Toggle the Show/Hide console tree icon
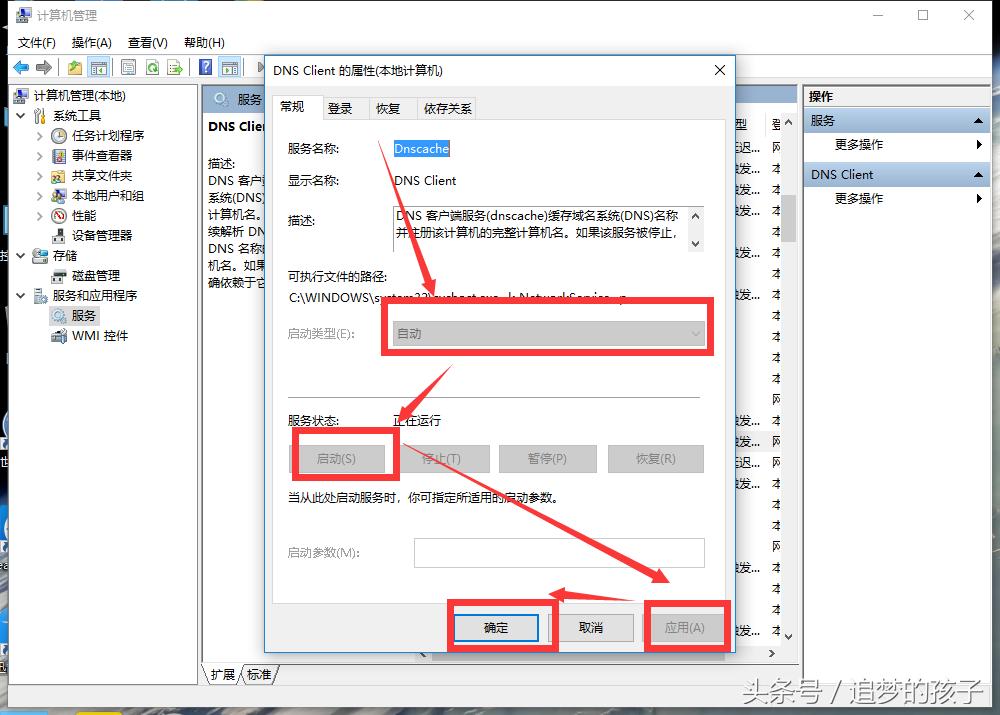Image resolution: width=1000 pixels, height=715 pixels. [99, 67]
